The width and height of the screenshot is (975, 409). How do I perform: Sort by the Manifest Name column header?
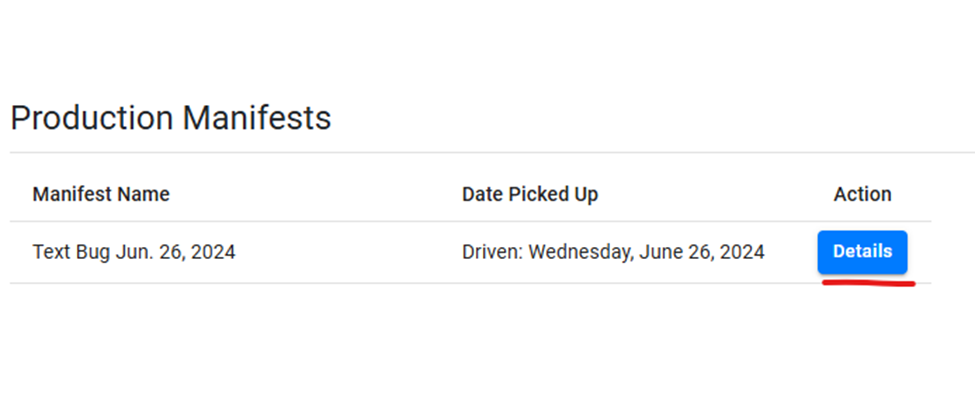[x=101, y=194]
